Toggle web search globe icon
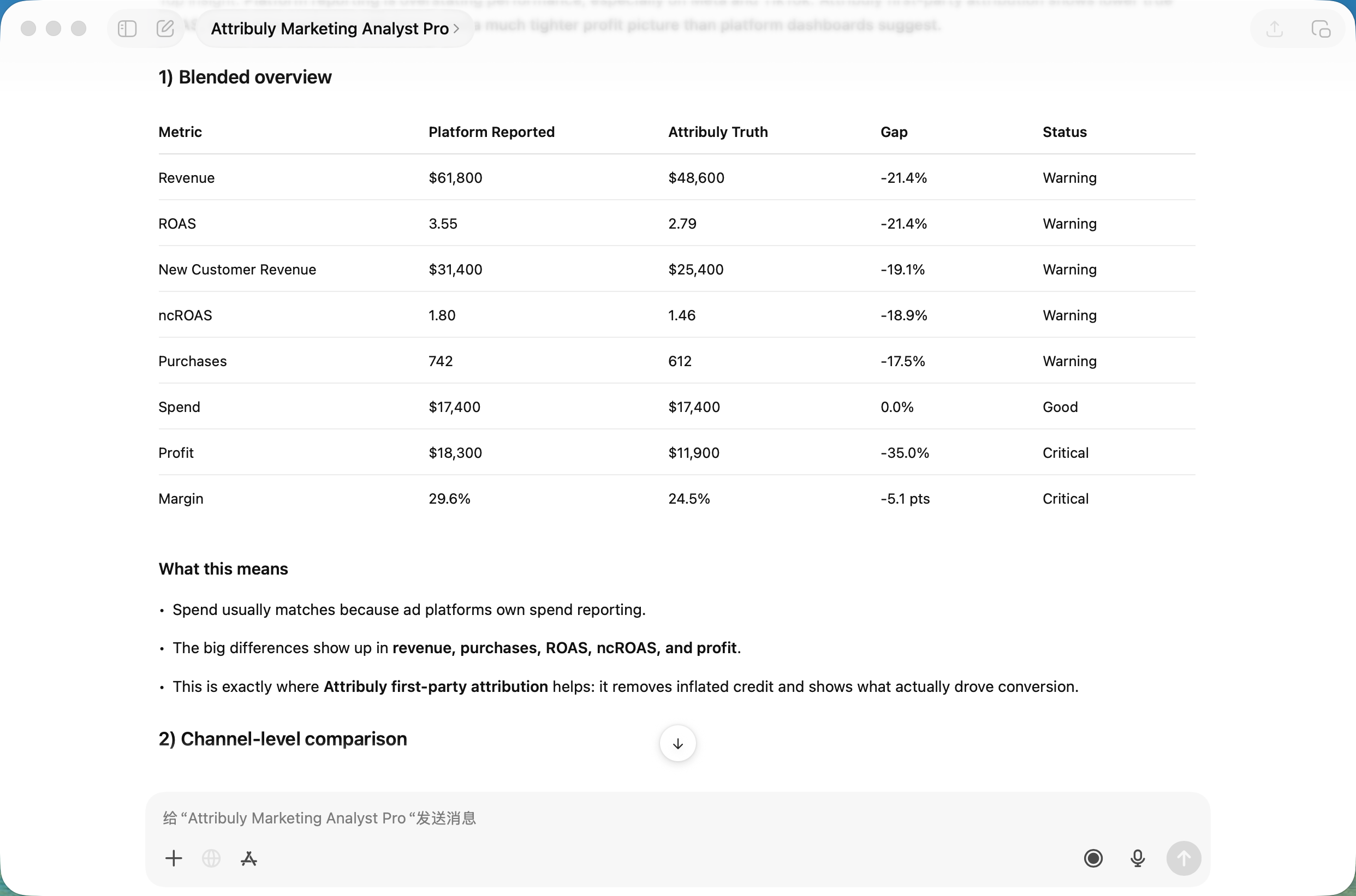This screenshot has width=1356, height=896. click(211, 858)
